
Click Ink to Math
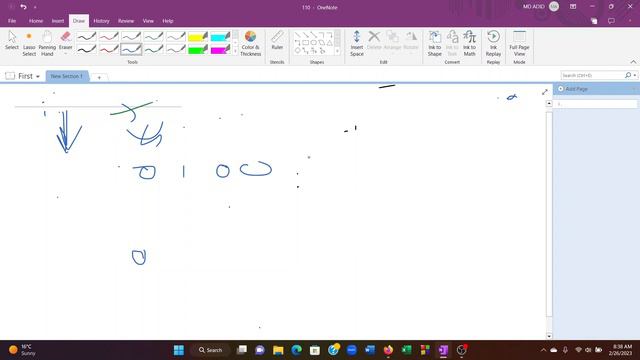[x=469, y=43]
